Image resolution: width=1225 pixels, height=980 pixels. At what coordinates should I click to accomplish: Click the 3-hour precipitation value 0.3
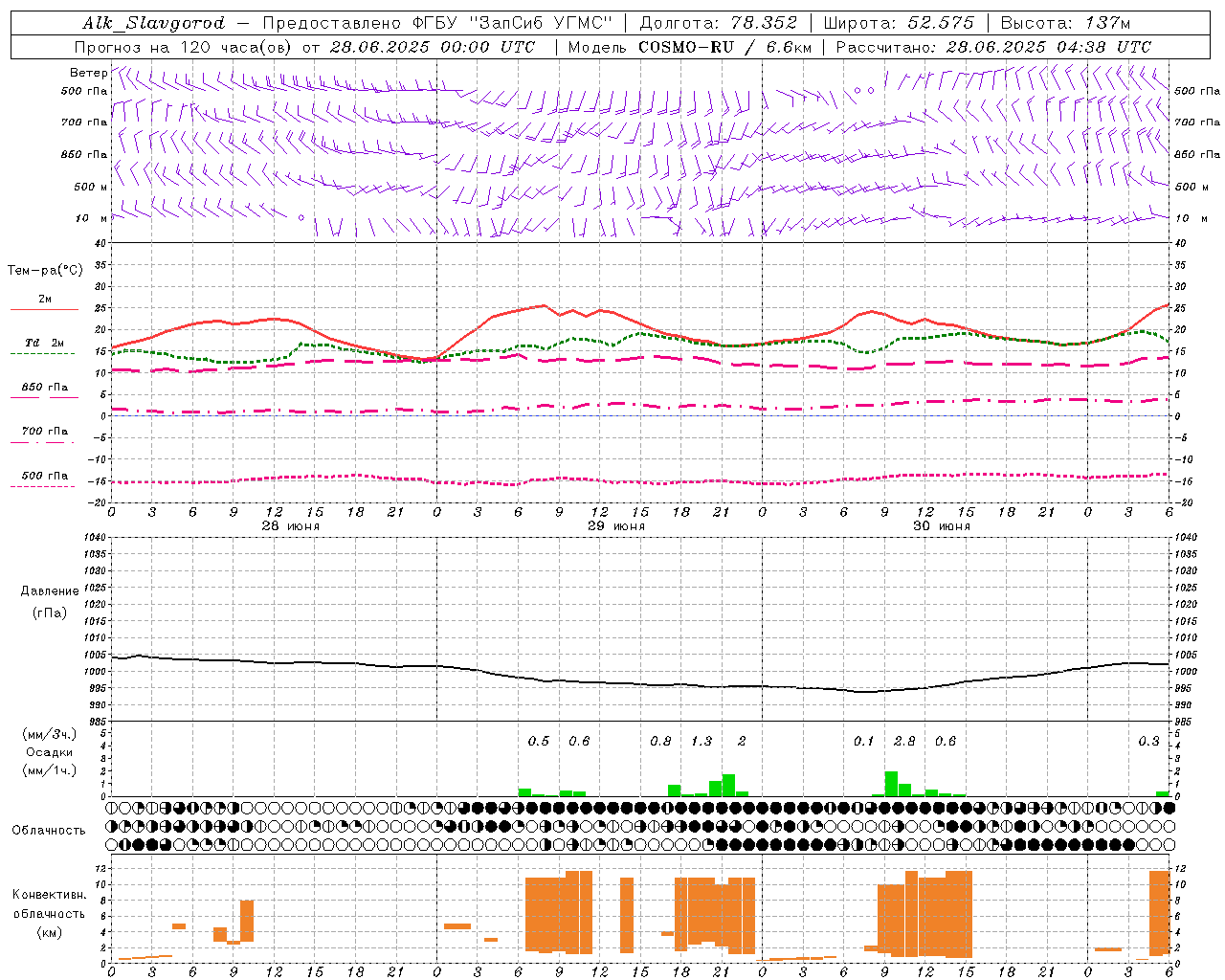(1148, 741)
